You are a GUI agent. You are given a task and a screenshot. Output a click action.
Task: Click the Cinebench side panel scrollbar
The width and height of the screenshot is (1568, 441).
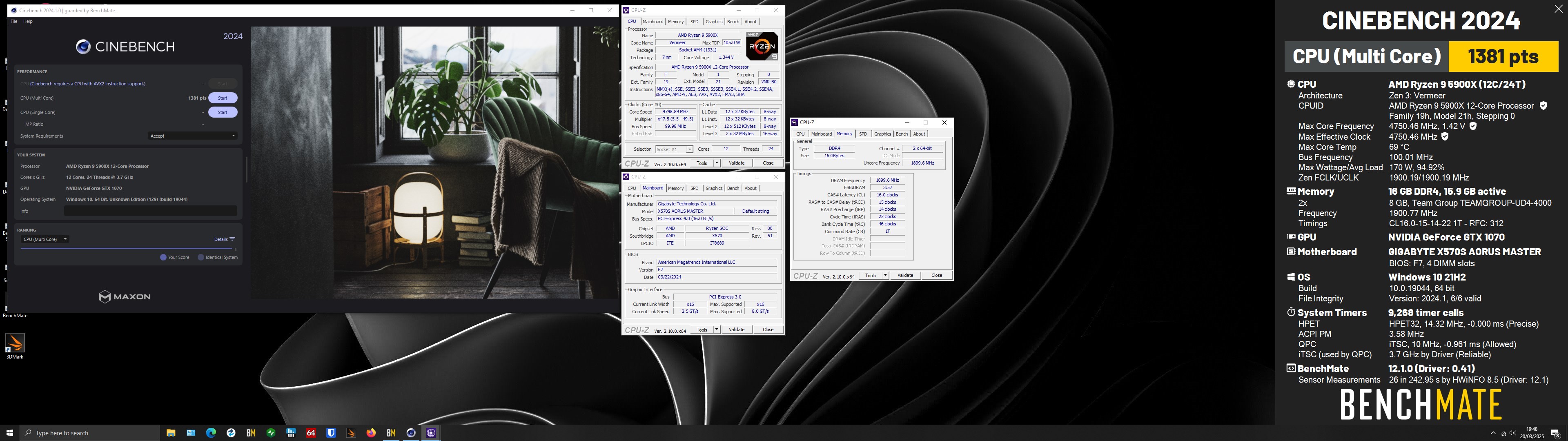tap(246, 170)
